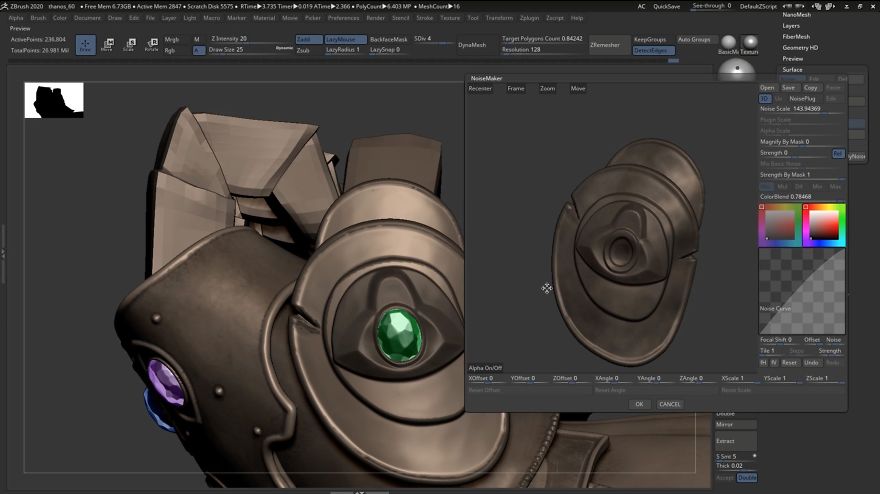The height and width of the screenshot is (494, 880).
Task: Expand the FiberMesh subpalette
Action: point(796,36)
